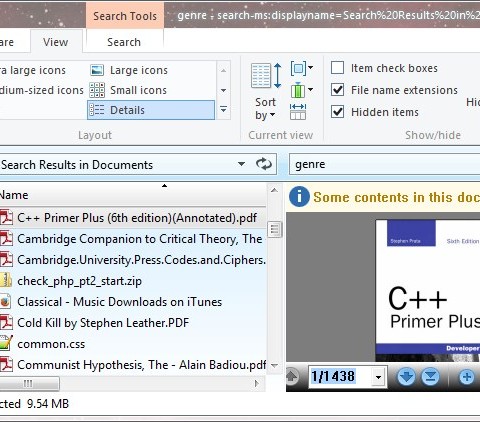Image resolution: width=480 pixels, height=422 pixels.
Task: Open the Sort by menu
Action: pos(265,92)
